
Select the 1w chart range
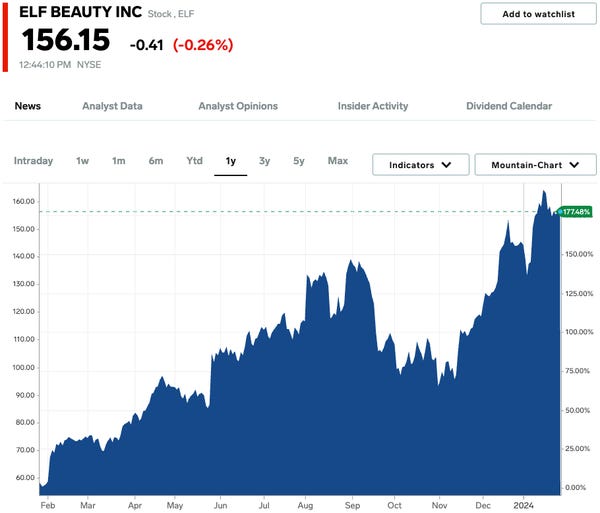coord(82,161)
